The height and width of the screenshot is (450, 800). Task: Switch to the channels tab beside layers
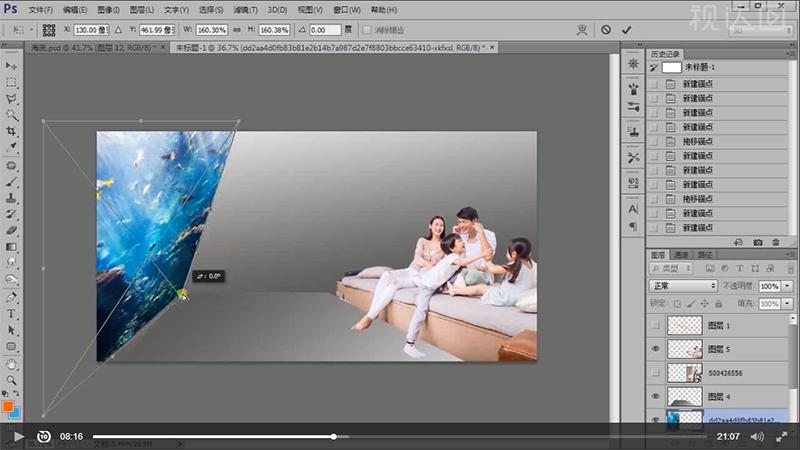click(682, 255)
